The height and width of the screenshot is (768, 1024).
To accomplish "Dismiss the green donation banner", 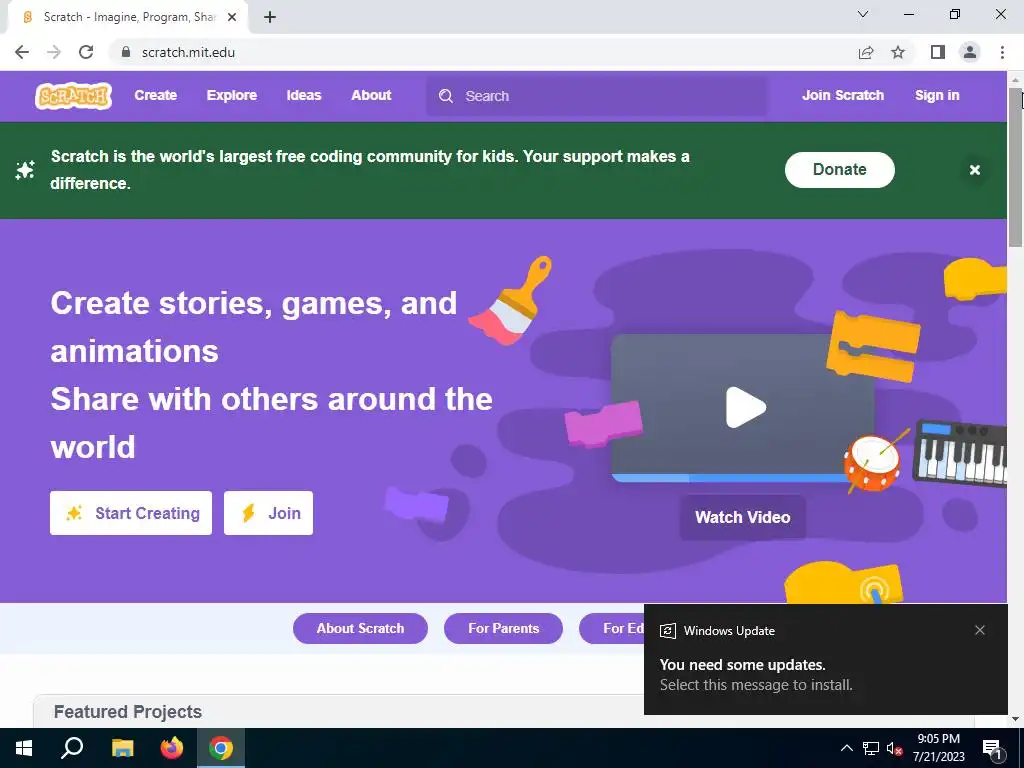I will 974,170.
